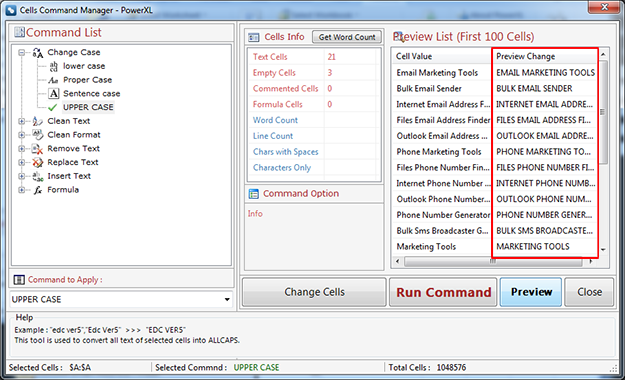Select the Proper Case command
This screenshot has height=380, width=625.
[x=87, y=80]
